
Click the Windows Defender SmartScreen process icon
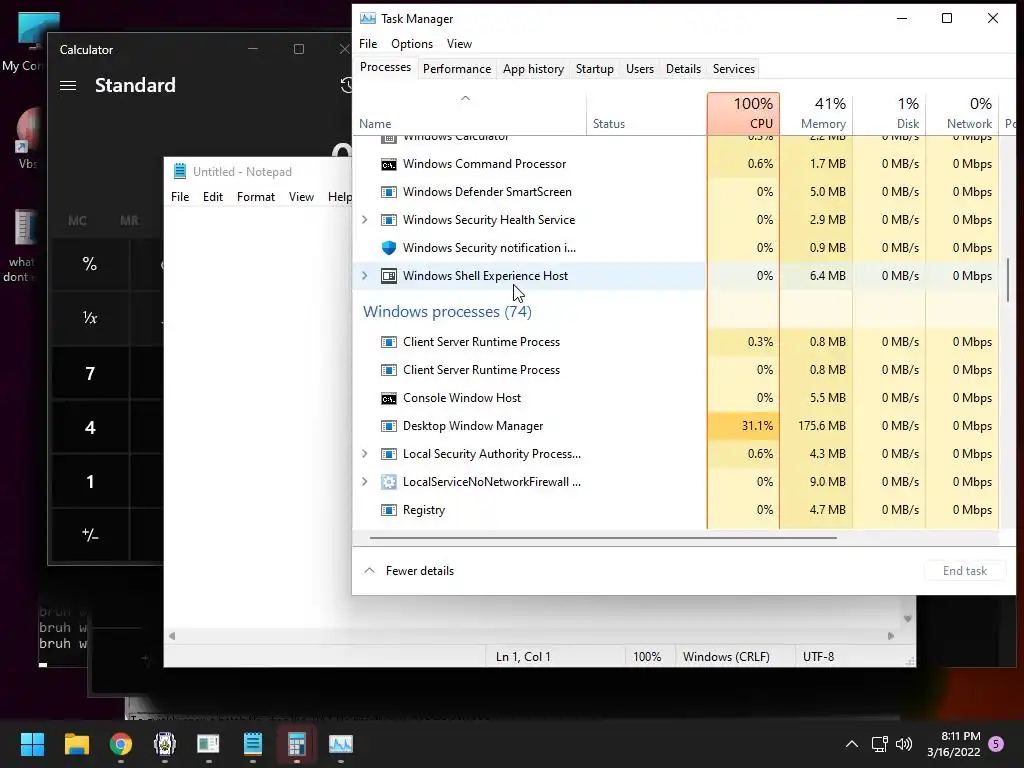click(389, 192)
